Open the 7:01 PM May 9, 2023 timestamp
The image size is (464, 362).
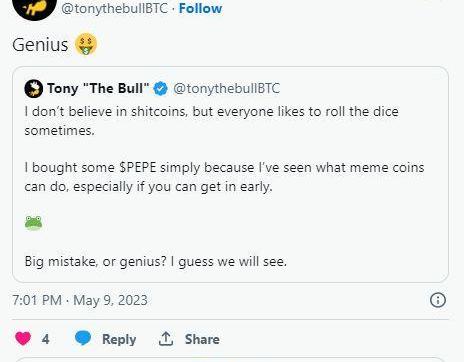[80, 300]
